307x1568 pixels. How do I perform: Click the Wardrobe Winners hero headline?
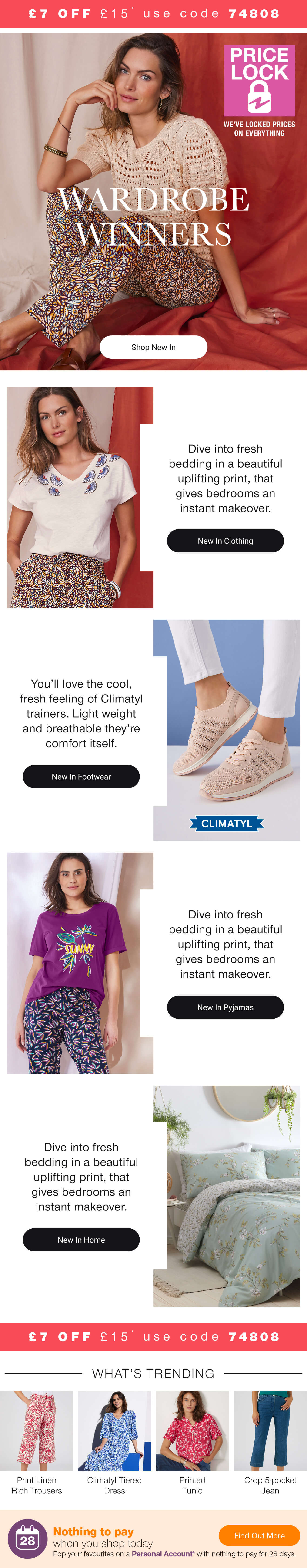[x=153, y=217]
